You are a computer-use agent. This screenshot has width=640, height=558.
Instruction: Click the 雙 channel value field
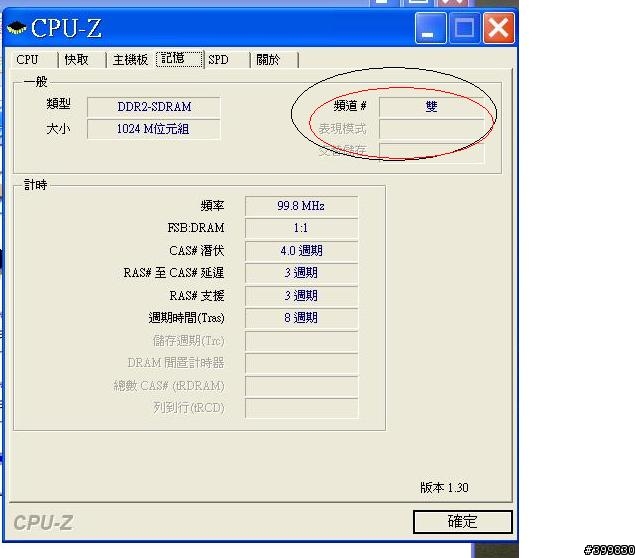tap(431, 107)
